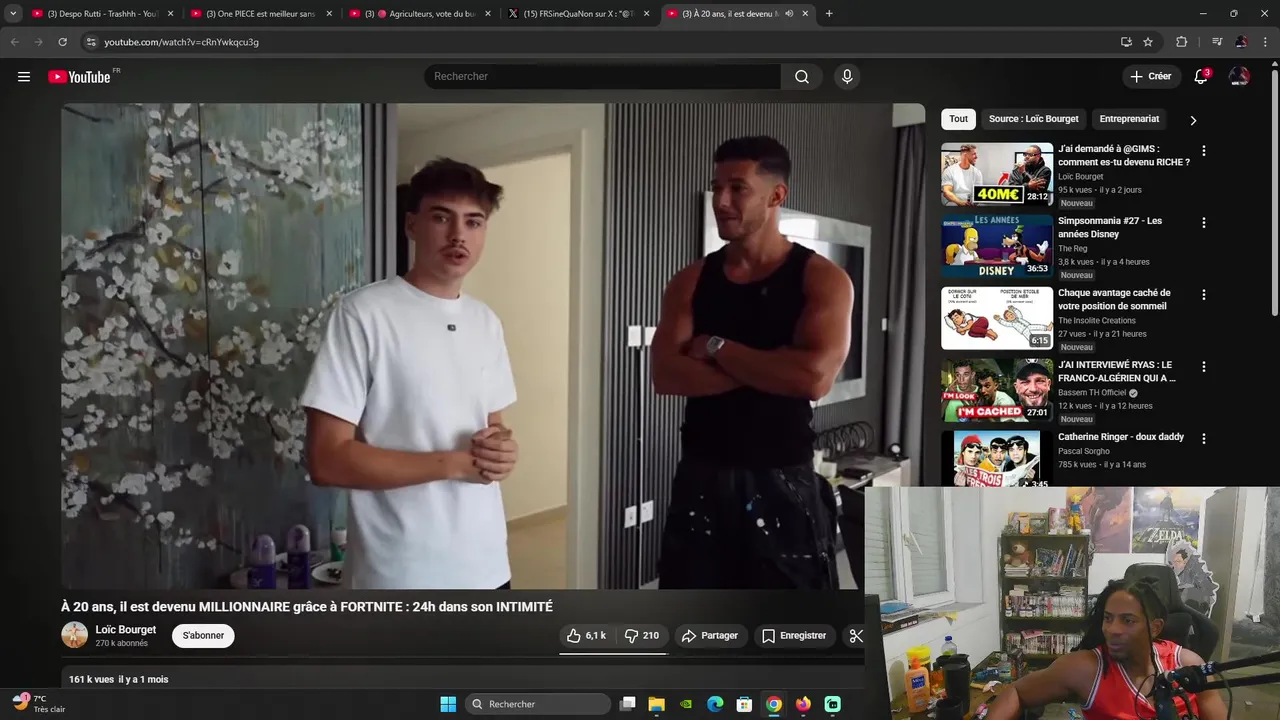Switch to the Agriculteurs tab
1280x720 pixels.
coord(420,14)
